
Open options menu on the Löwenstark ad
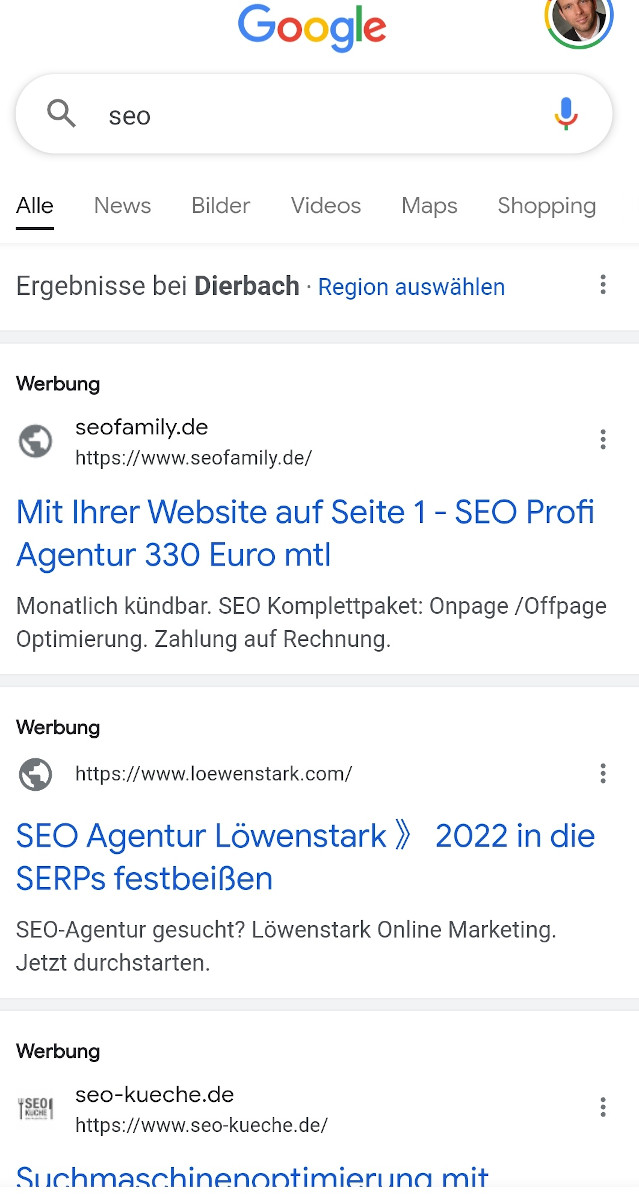tap(603, 773)
